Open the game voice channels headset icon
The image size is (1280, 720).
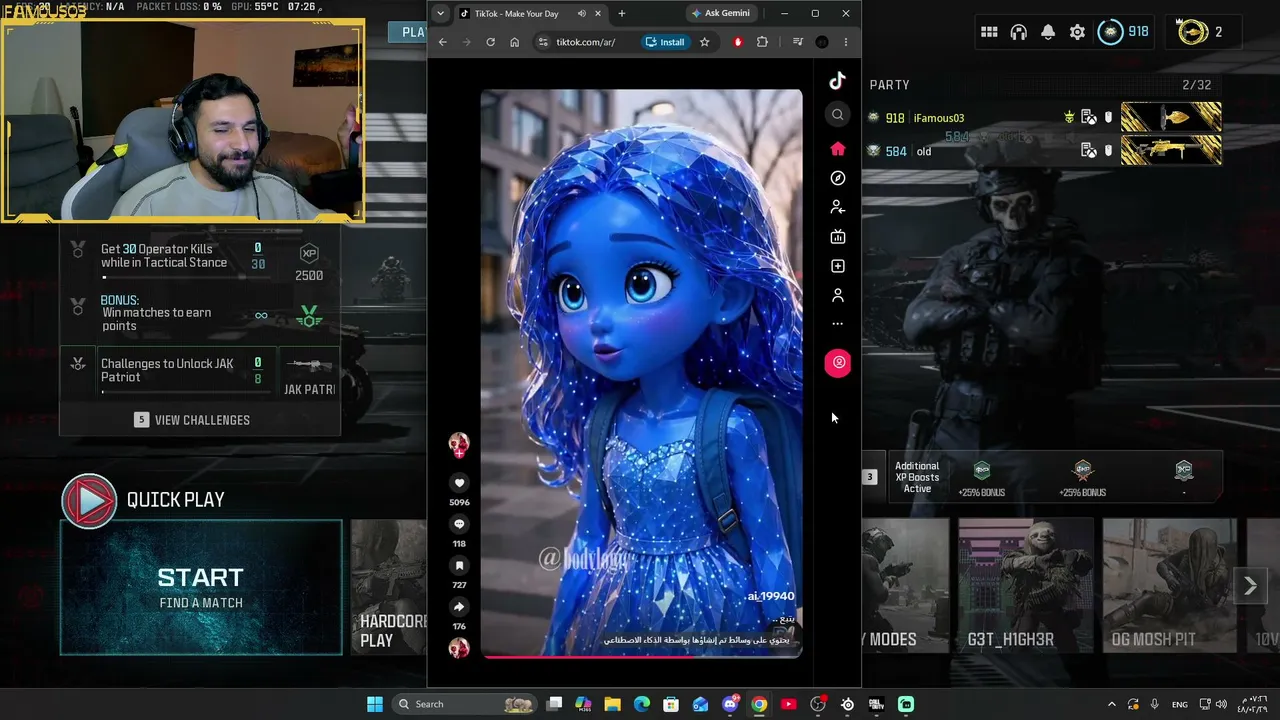point(1019,32)
